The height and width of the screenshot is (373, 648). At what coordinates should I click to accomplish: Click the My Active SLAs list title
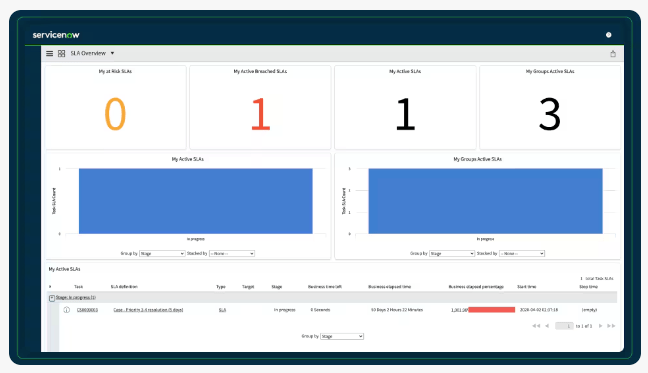pos(64,269)
